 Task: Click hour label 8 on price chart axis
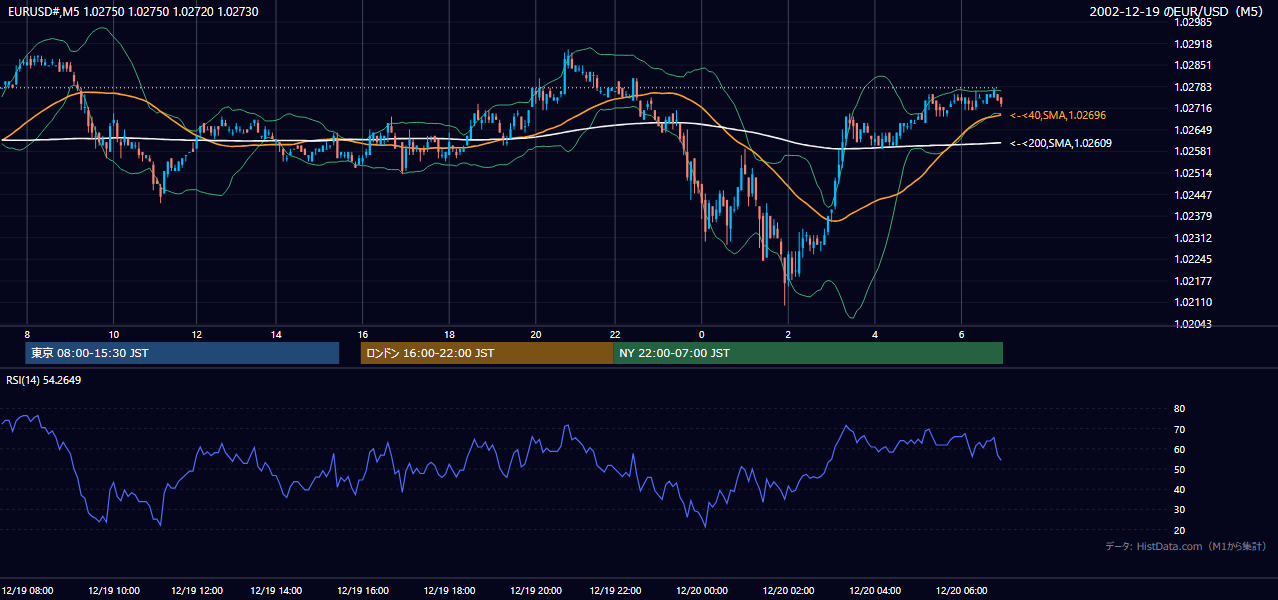28,334
